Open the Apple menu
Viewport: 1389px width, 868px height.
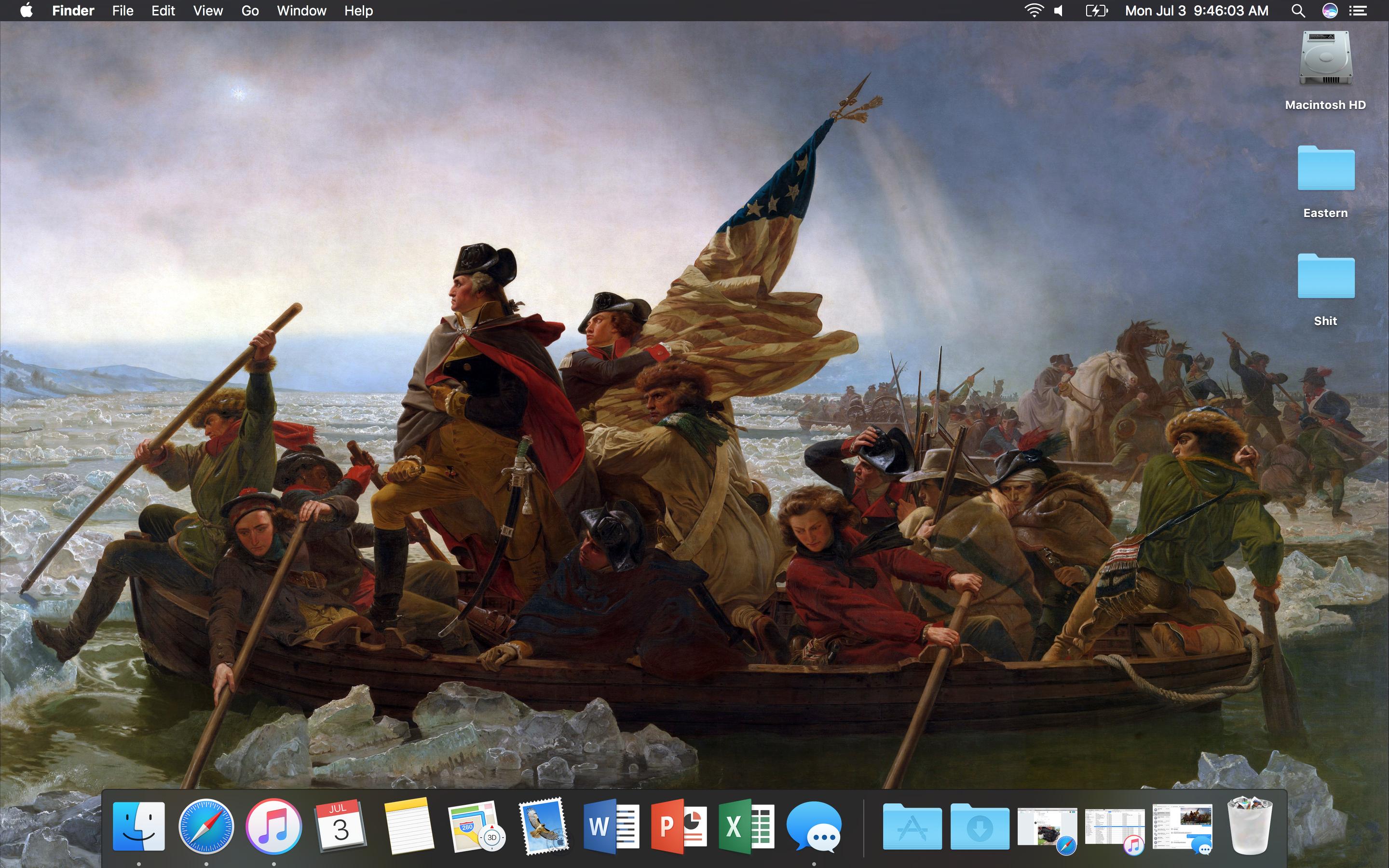click(x=27, y=11)
